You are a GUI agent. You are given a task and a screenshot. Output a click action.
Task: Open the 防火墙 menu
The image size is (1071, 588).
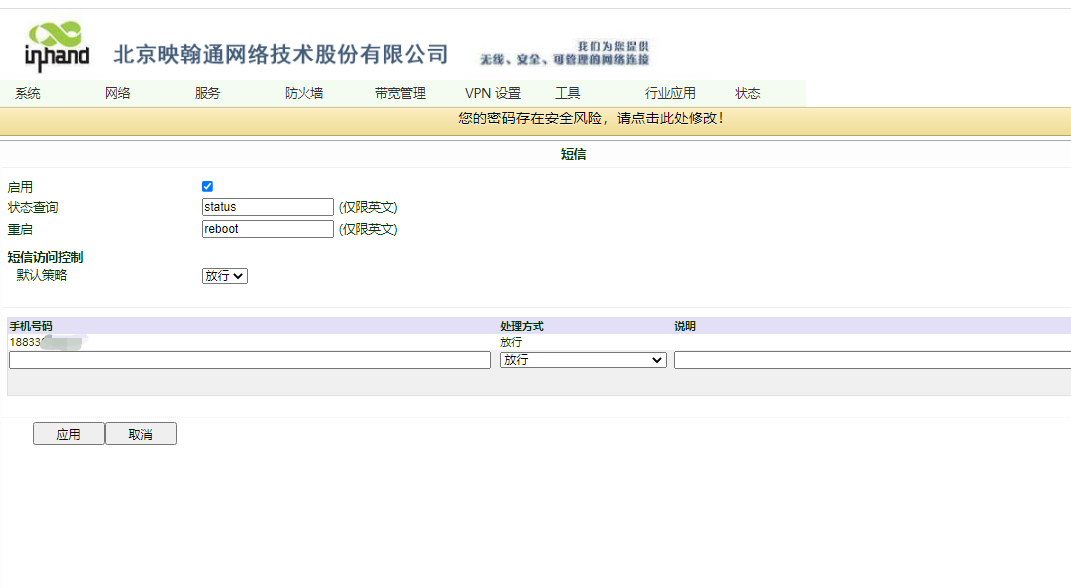click(x=303, y=92)
